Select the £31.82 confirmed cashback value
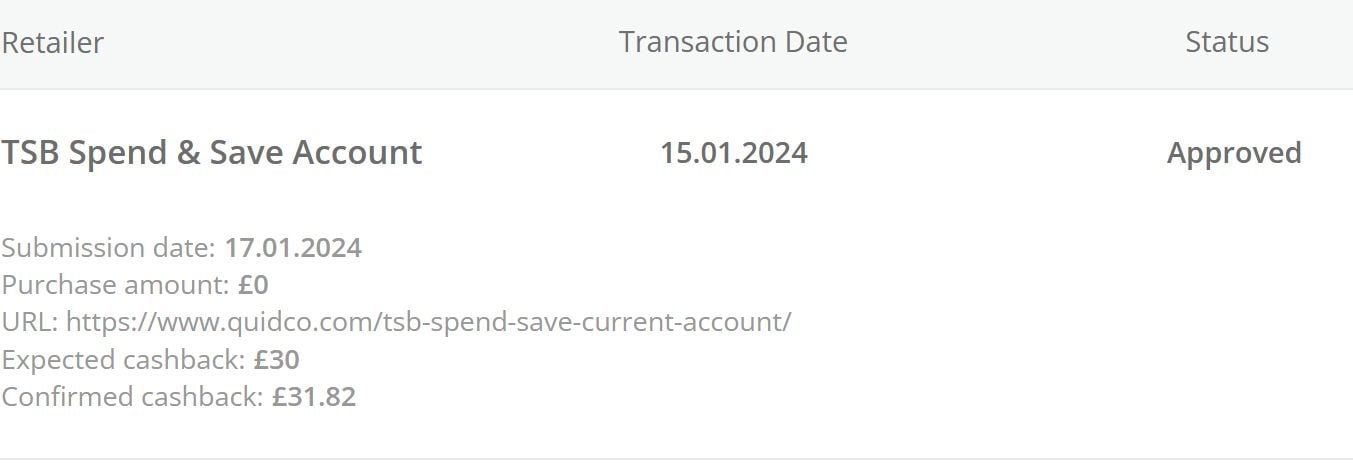 (313, 396)
